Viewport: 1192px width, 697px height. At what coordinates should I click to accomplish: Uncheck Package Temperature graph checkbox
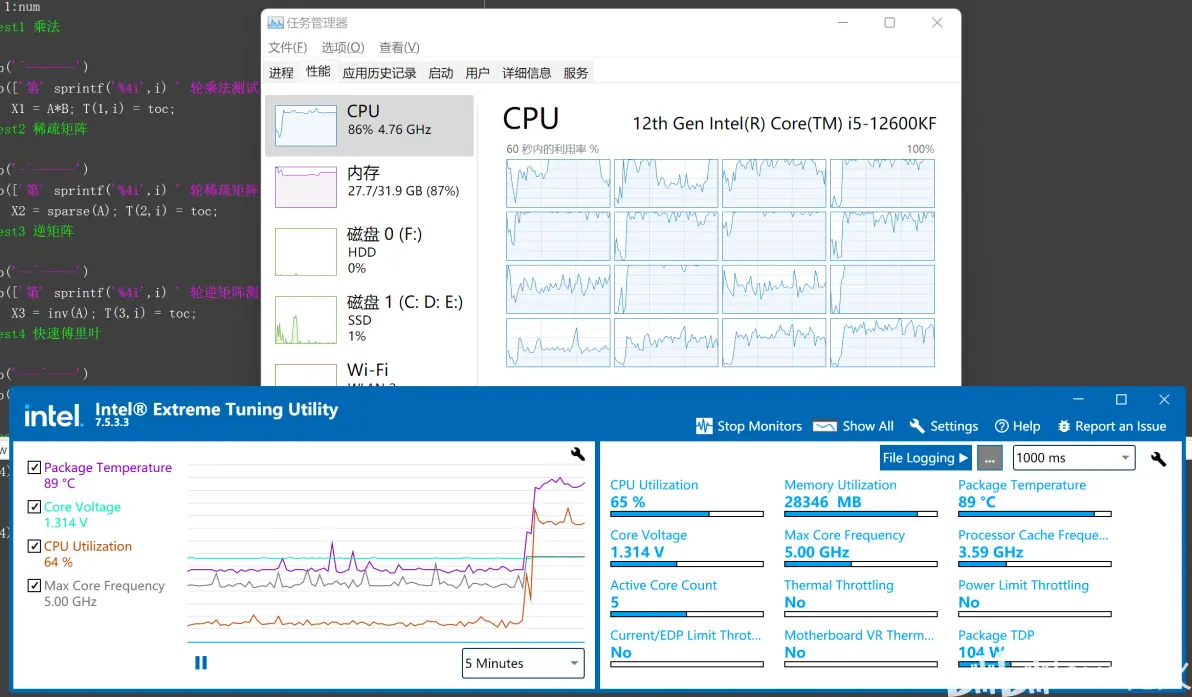point(34,467)
